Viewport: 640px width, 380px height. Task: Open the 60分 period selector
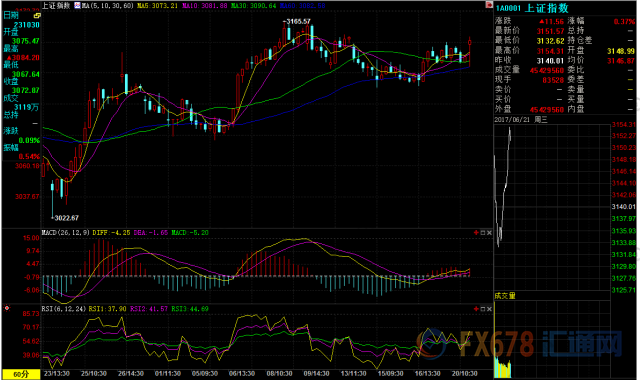click(x=21, y=374)
